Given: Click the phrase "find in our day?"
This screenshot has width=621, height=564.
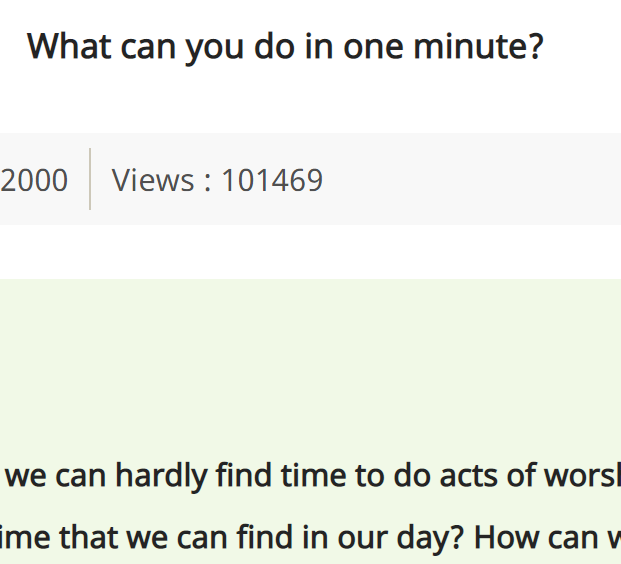Looking at the screenshot, I should pyautogui.click(x=350, y=538).
